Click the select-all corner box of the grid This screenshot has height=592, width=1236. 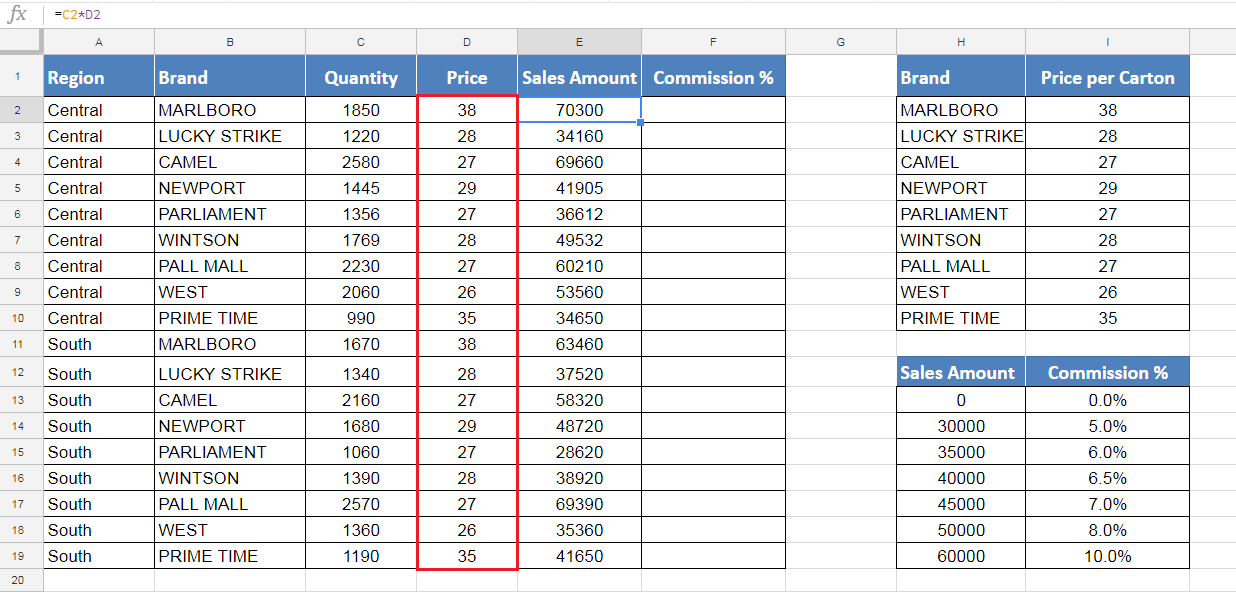click(x=21, y=41)
